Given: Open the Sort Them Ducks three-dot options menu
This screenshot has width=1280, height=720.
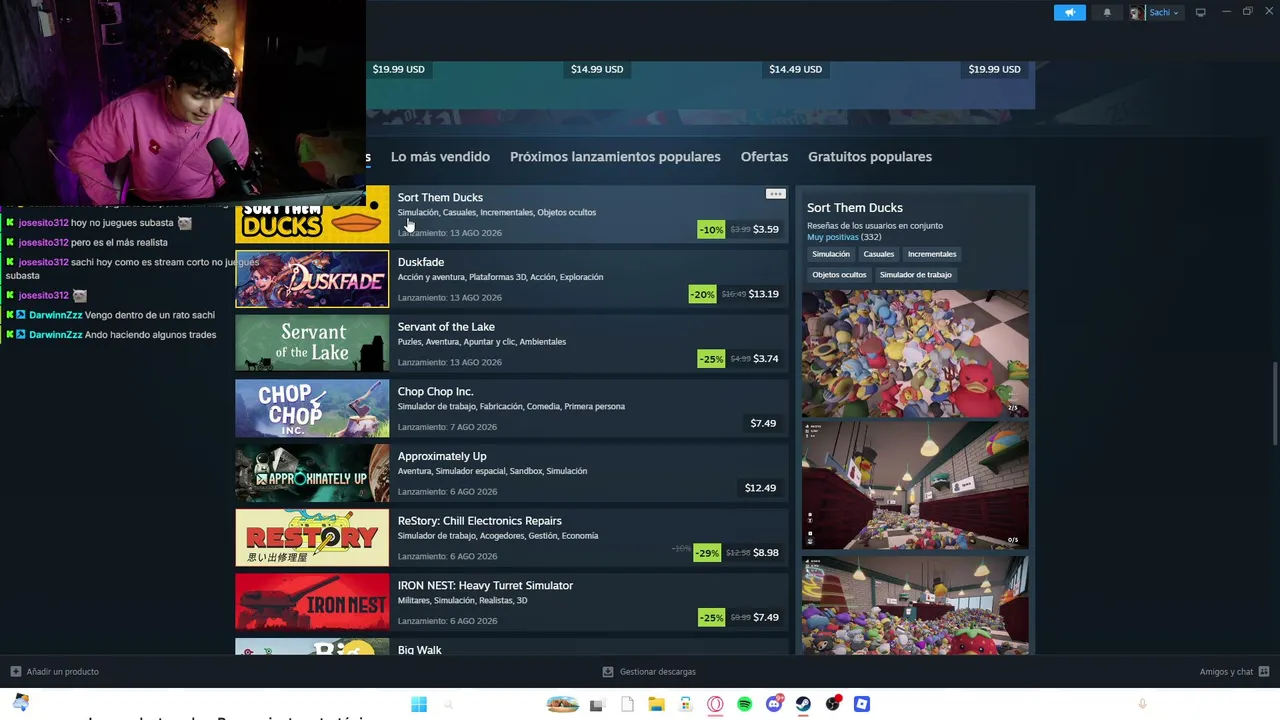Looking at the screenshot, I should 775,194.
